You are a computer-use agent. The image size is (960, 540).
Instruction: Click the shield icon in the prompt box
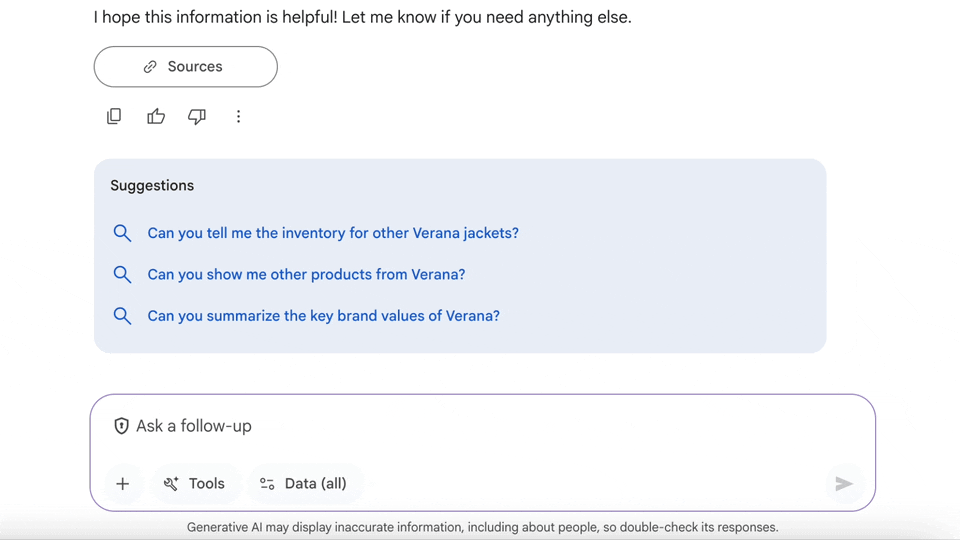click(121, 426)
